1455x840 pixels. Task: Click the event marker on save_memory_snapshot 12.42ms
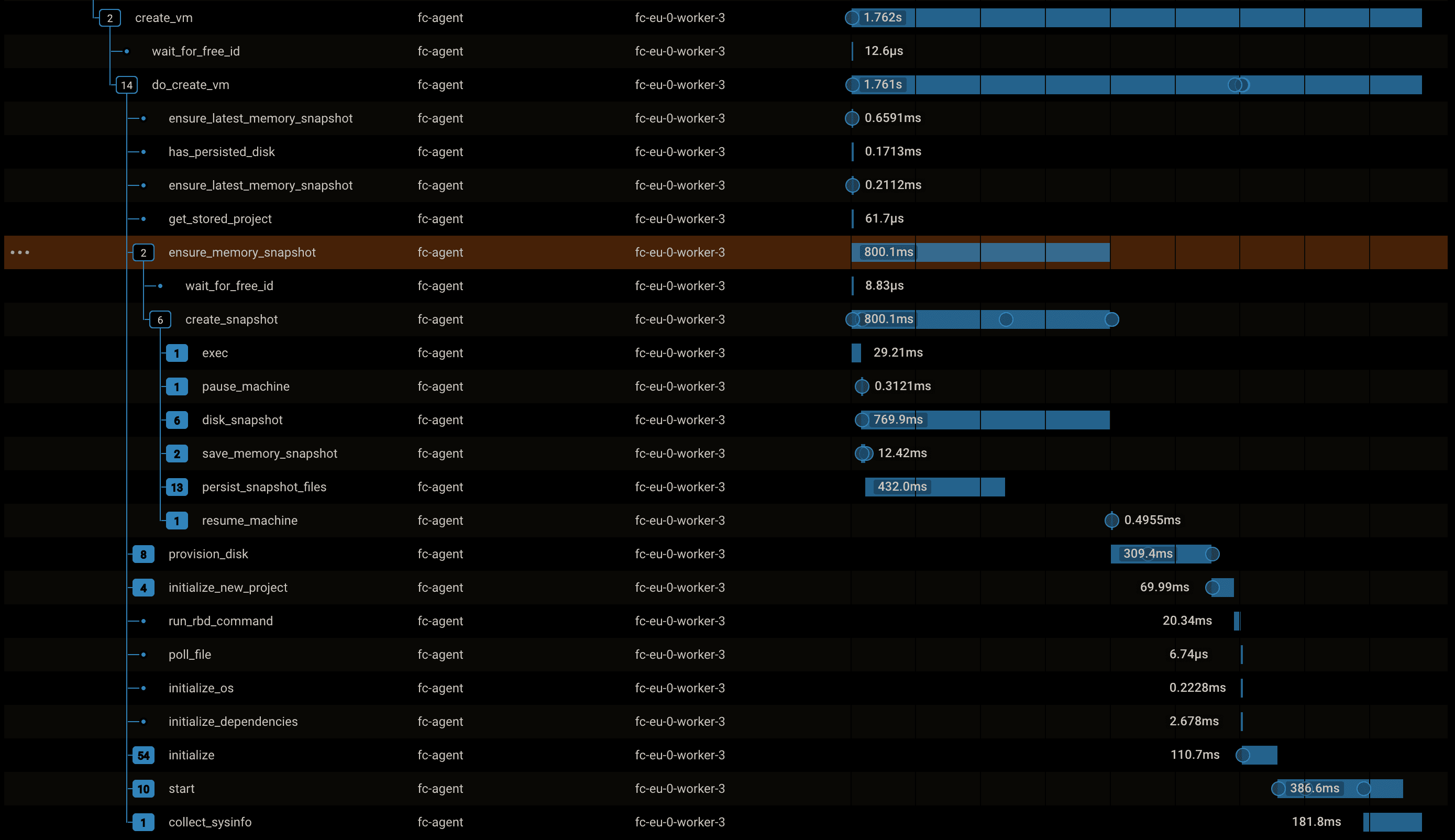coord(863,454)
